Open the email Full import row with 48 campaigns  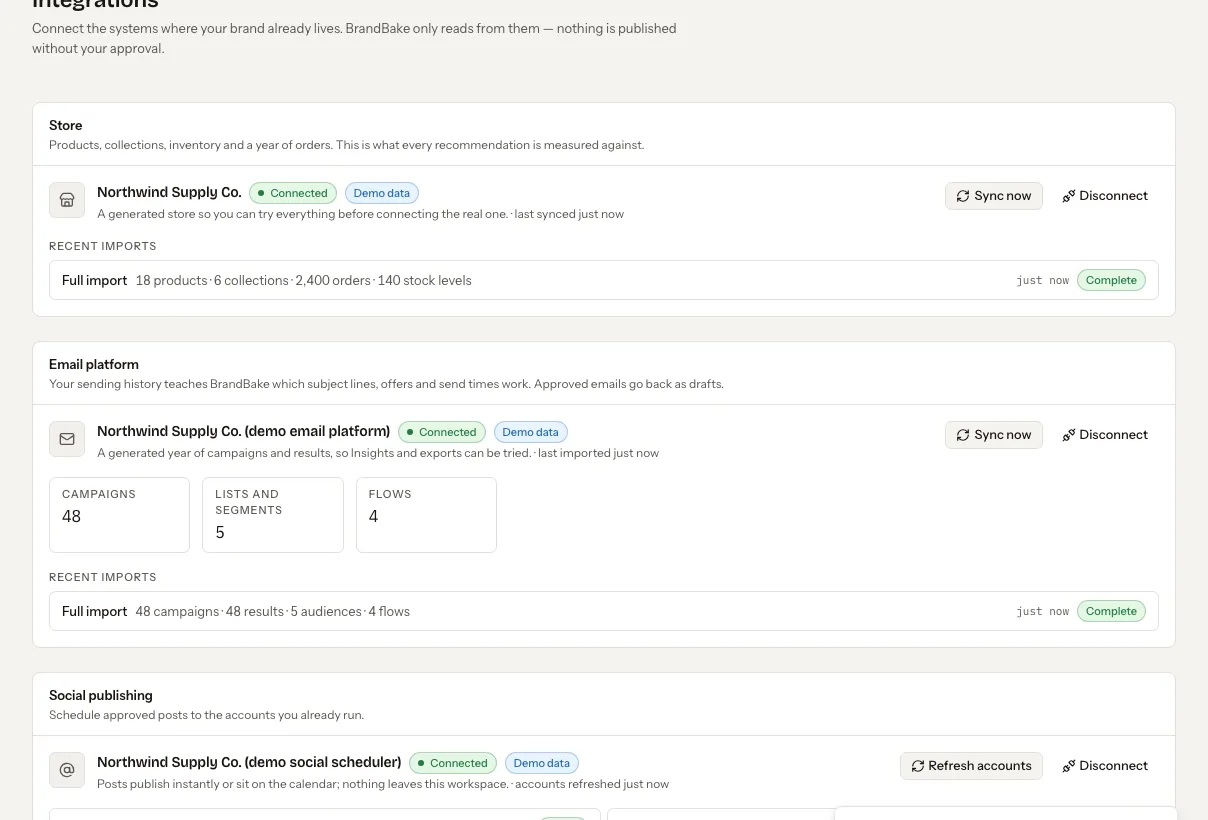coord(604,611)
